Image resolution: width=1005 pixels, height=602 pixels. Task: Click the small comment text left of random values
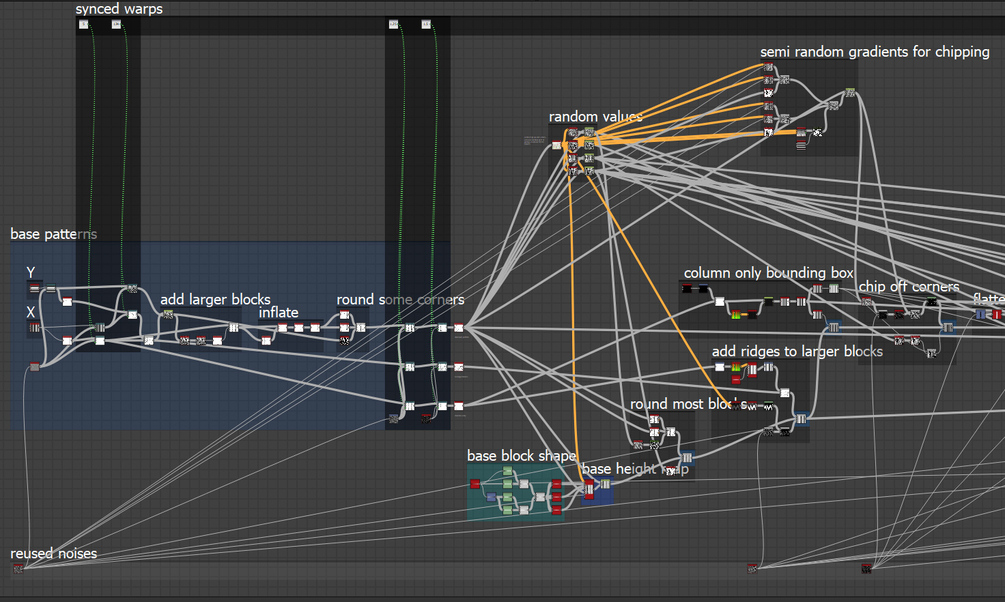pyautogui.click(x=534, y=140)
